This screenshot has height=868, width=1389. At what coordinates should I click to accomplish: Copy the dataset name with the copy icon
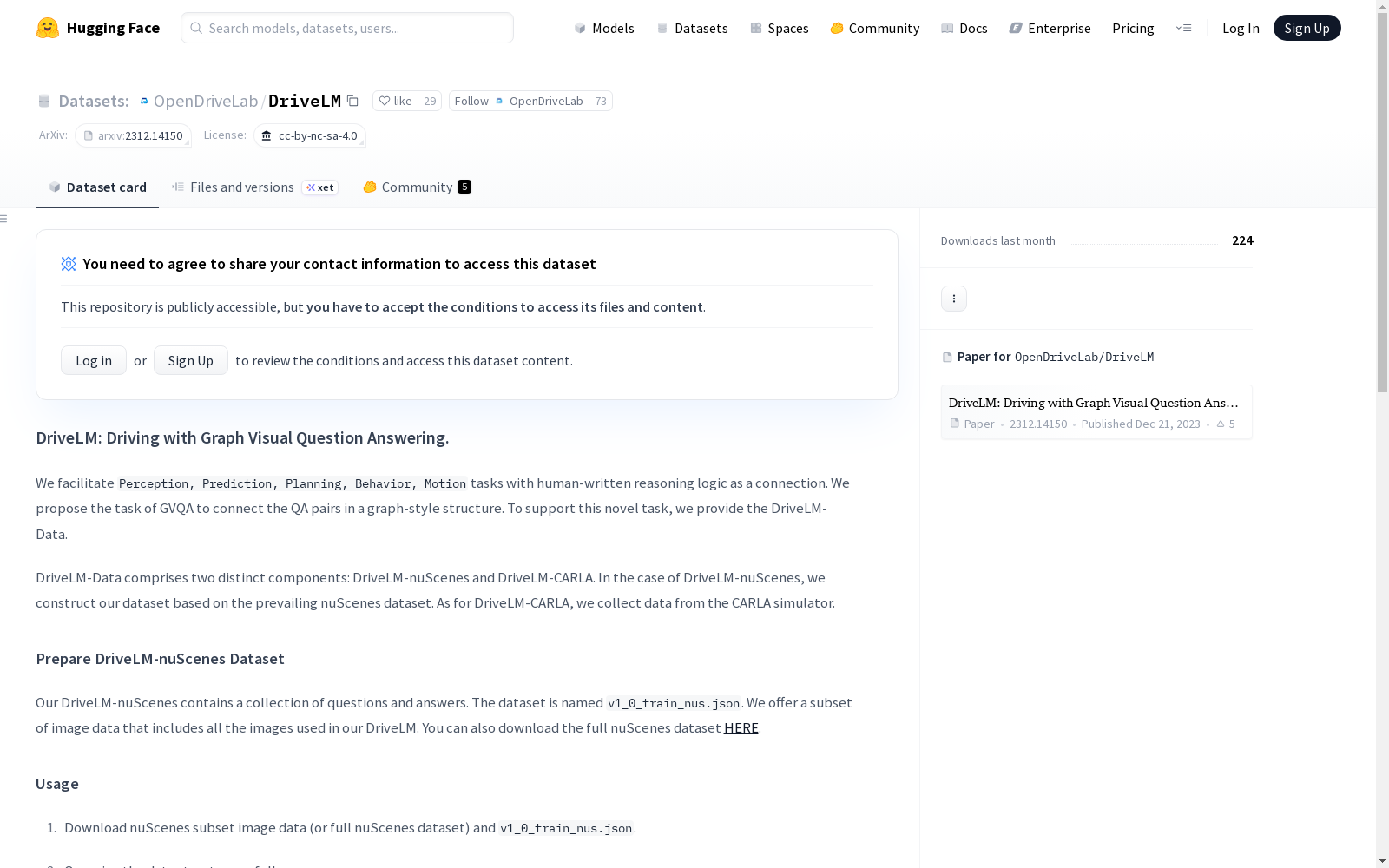352,101
